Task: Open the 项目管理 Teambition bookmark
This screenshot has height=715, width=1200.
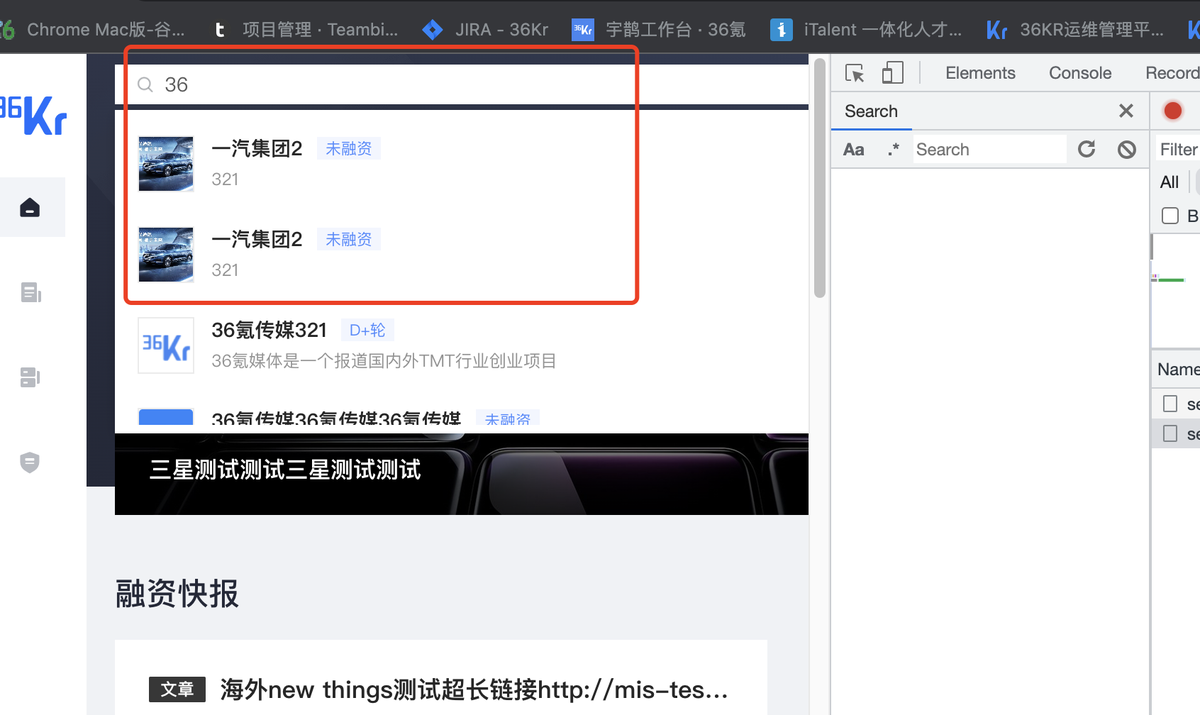Action: pyautogui.click(x=305, y=30)
